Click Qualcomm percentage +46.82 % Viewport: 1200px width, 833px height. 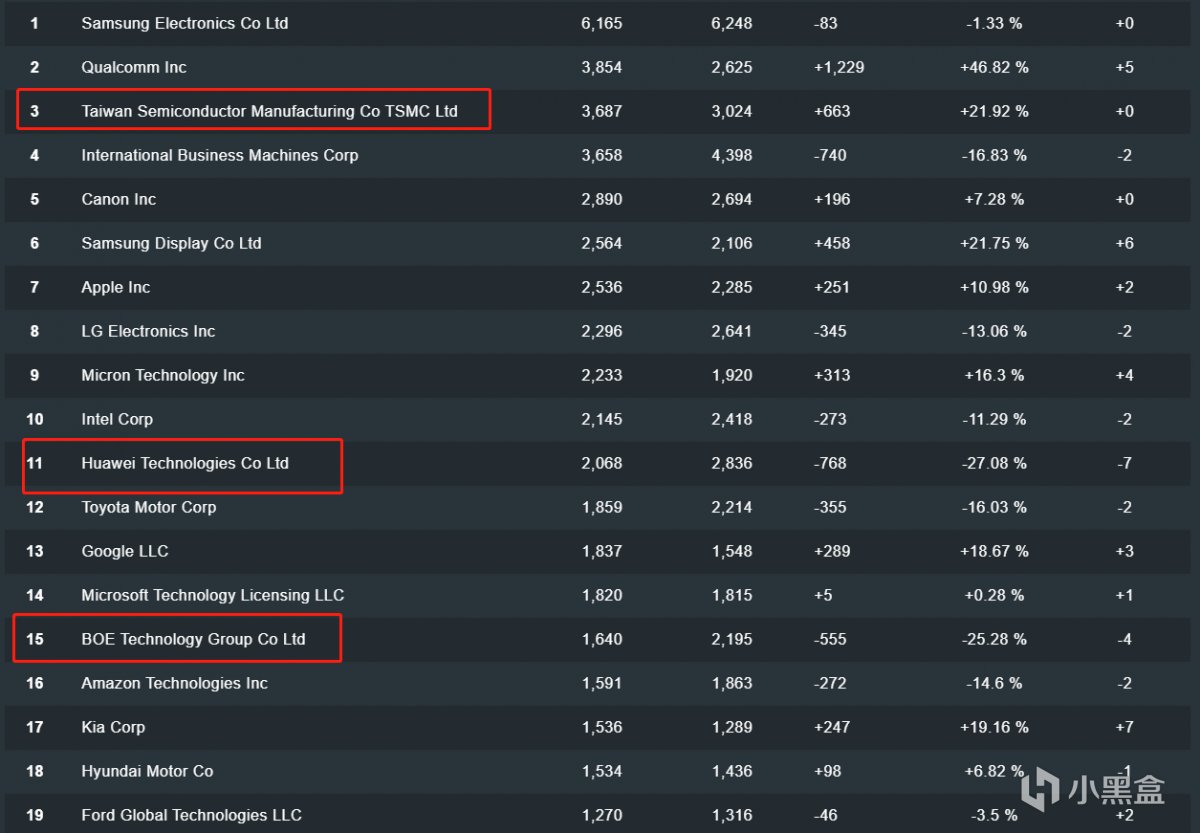click(x=995, y=67)
